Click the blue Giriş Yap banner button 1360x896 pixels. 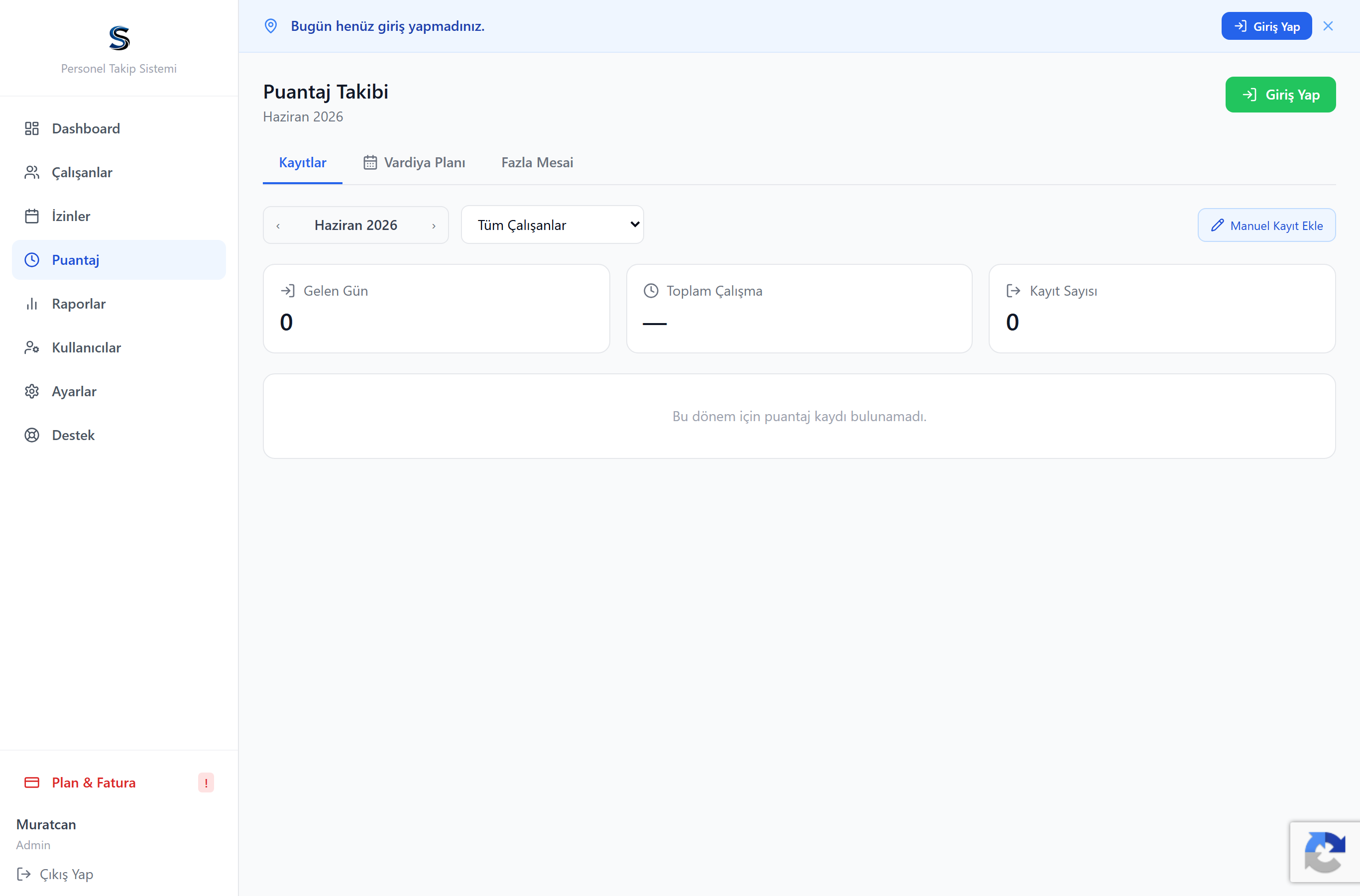coord(1266,26)
